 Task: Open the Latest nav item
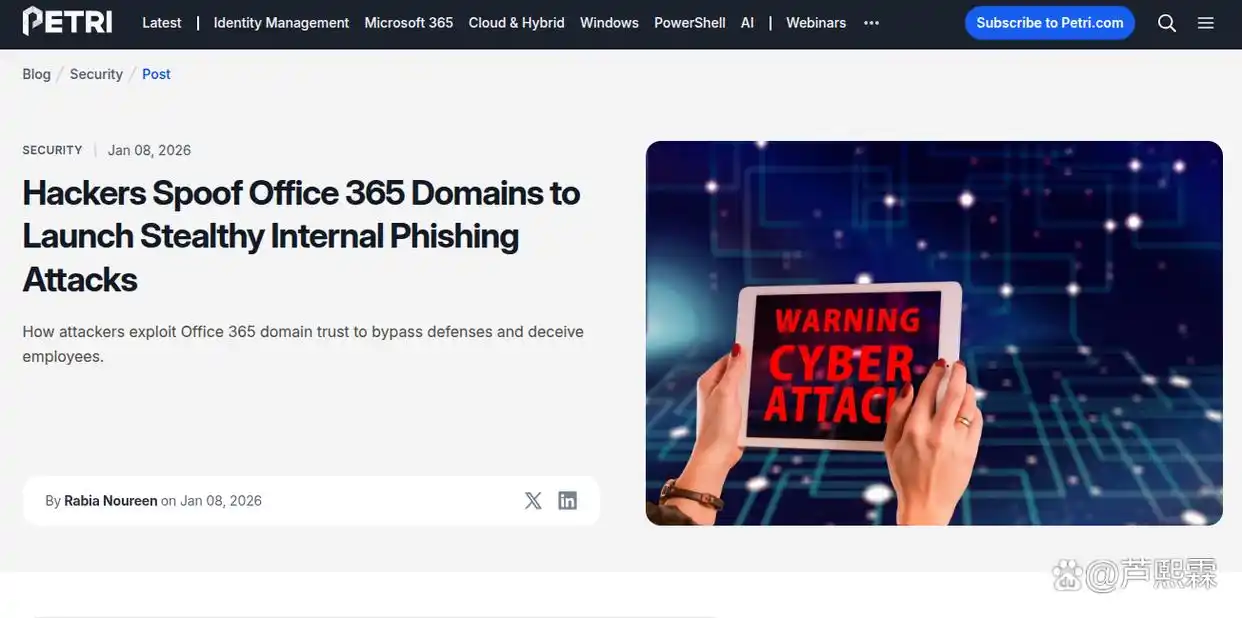pos(162,23)
